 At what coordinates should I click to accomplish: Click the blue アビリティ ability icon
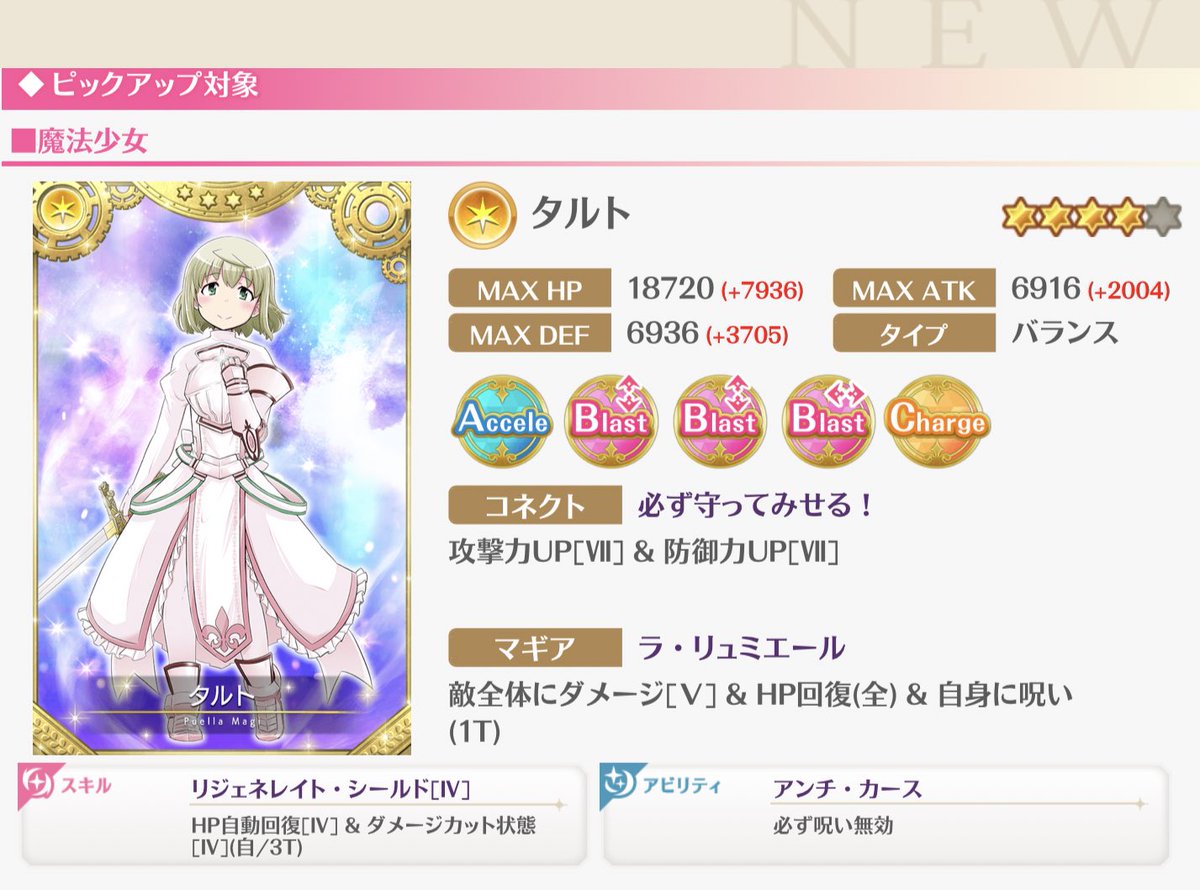pyautogui.click(x=619, y=788)
